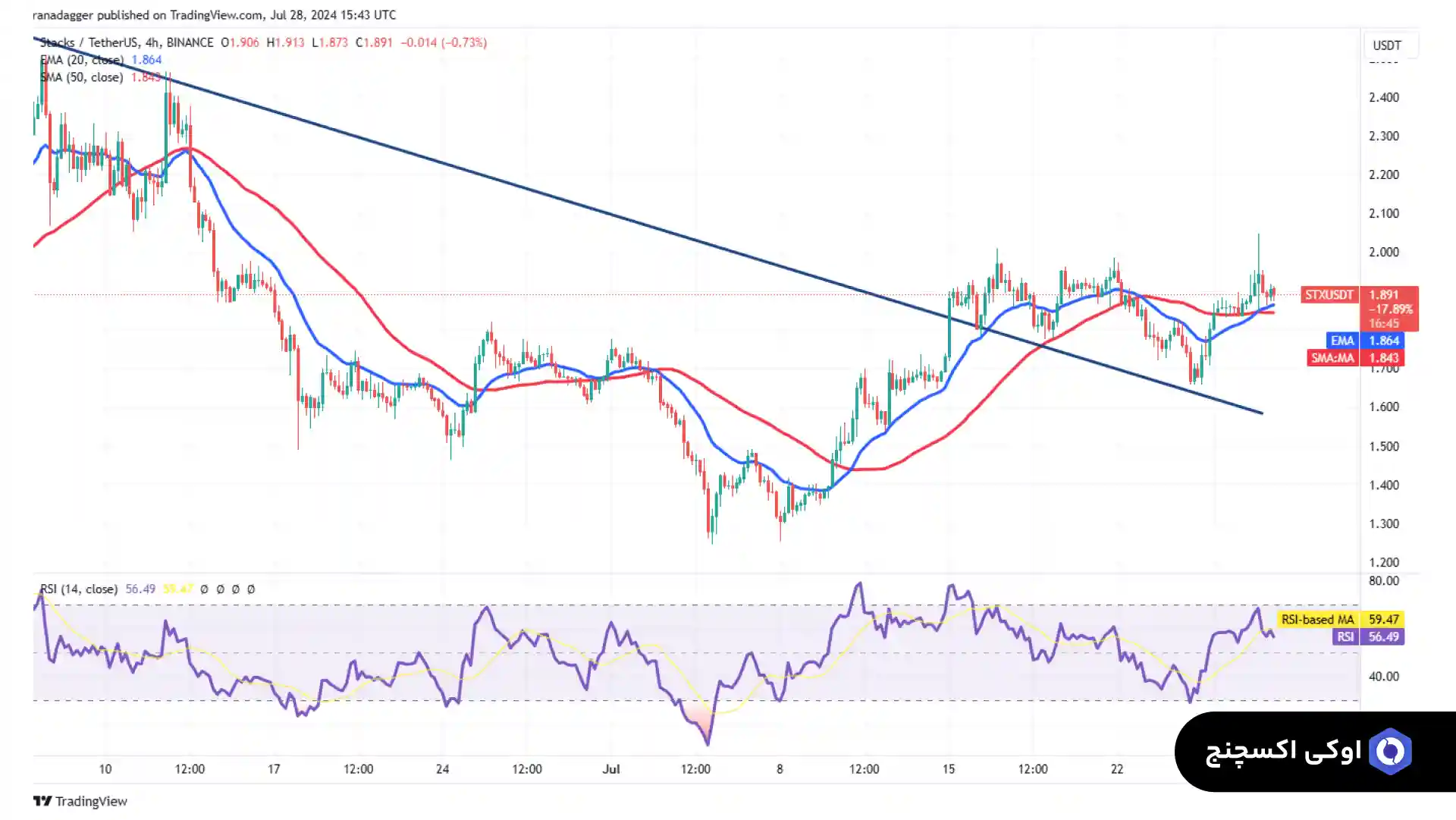Click the 2.100 price axis label

coord(1384,213)
